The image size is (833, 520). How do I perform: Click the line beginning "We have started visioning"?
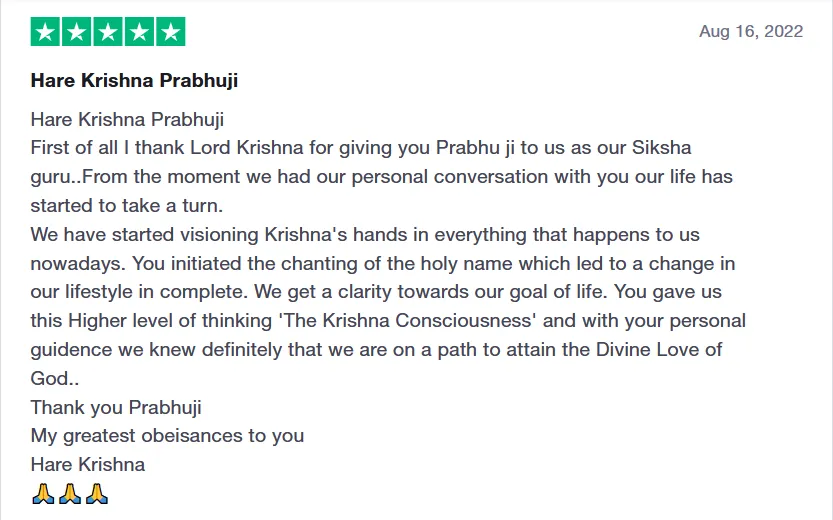point(365,235)
